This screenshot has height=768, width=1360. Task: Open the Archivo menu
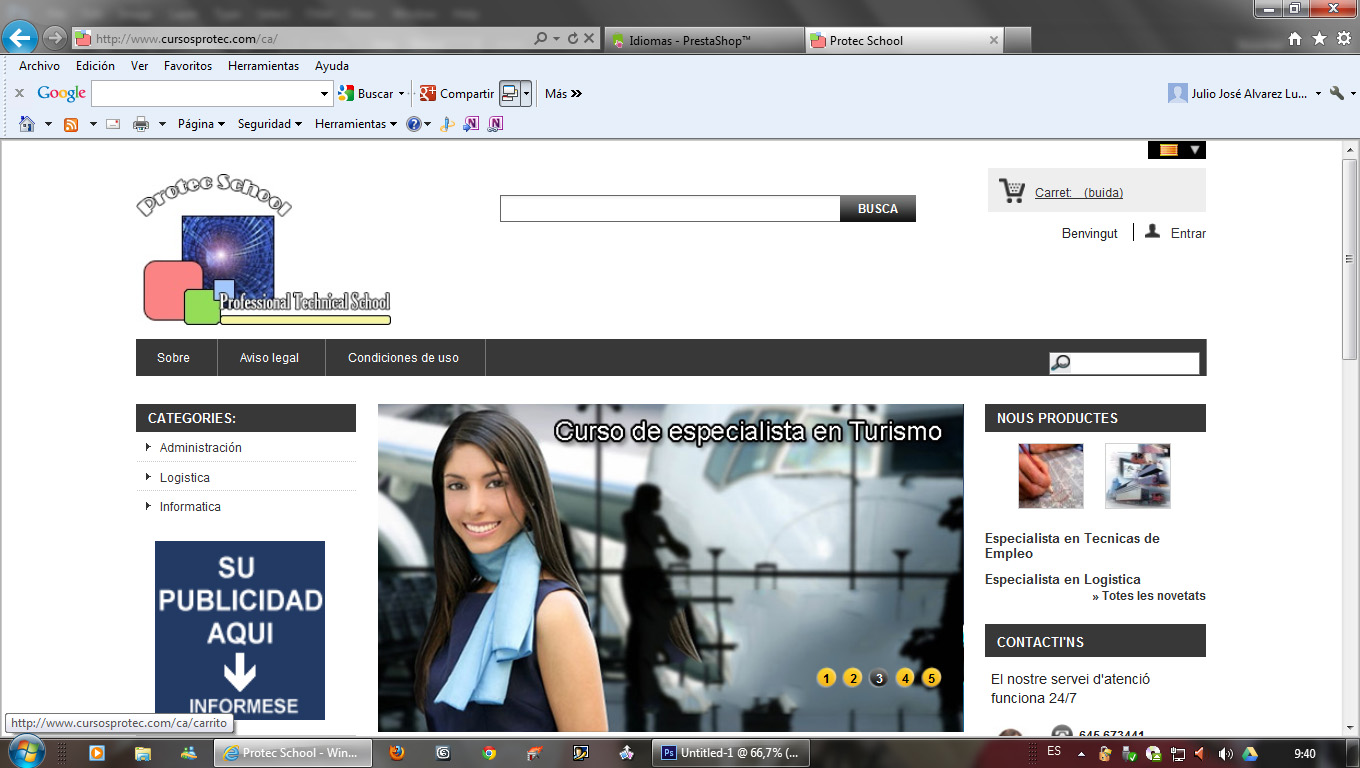click(39, 66)
